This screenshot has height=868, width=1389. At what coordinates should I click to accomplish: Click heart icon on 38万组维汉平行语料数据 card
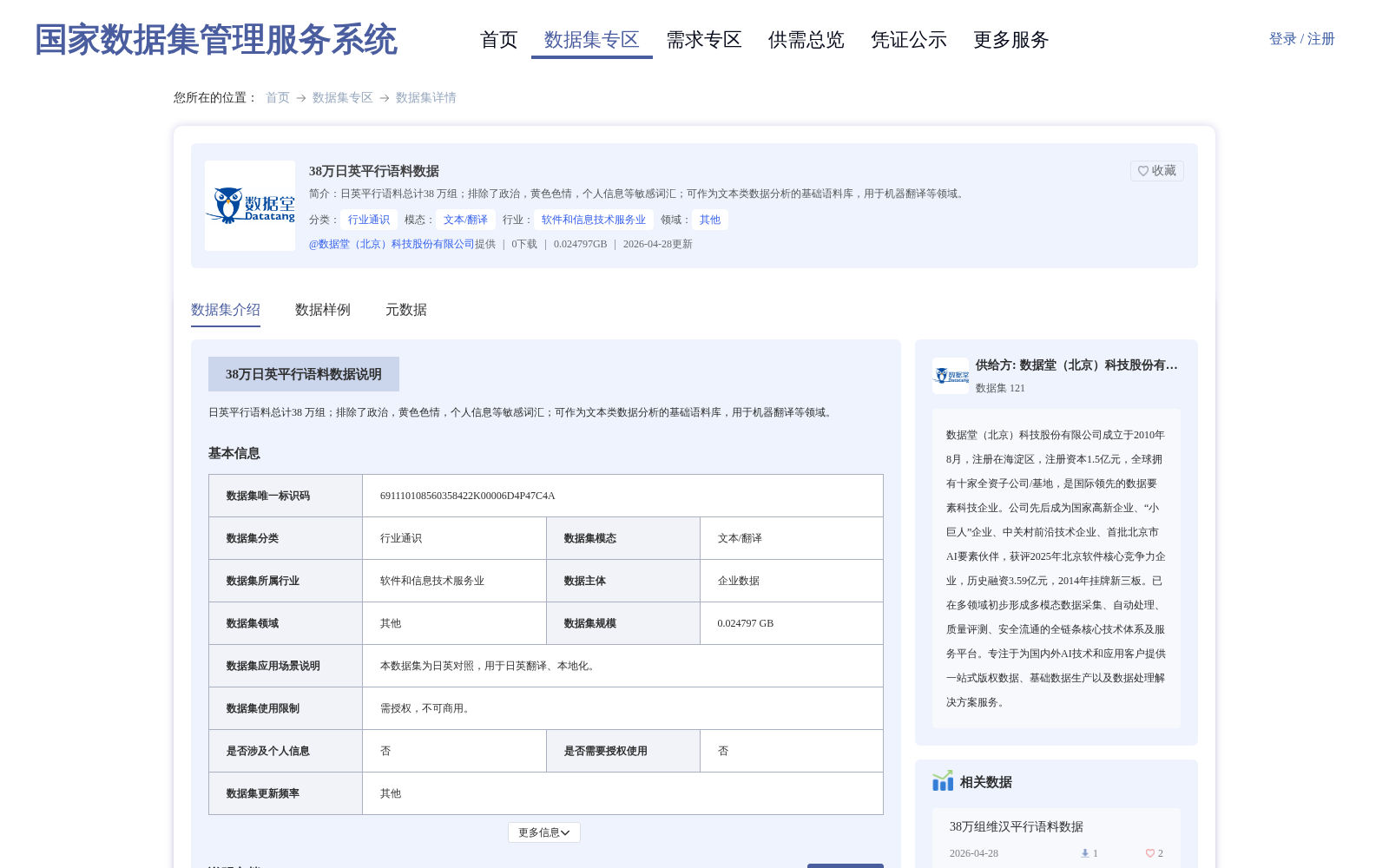[x=1149, y=853]
